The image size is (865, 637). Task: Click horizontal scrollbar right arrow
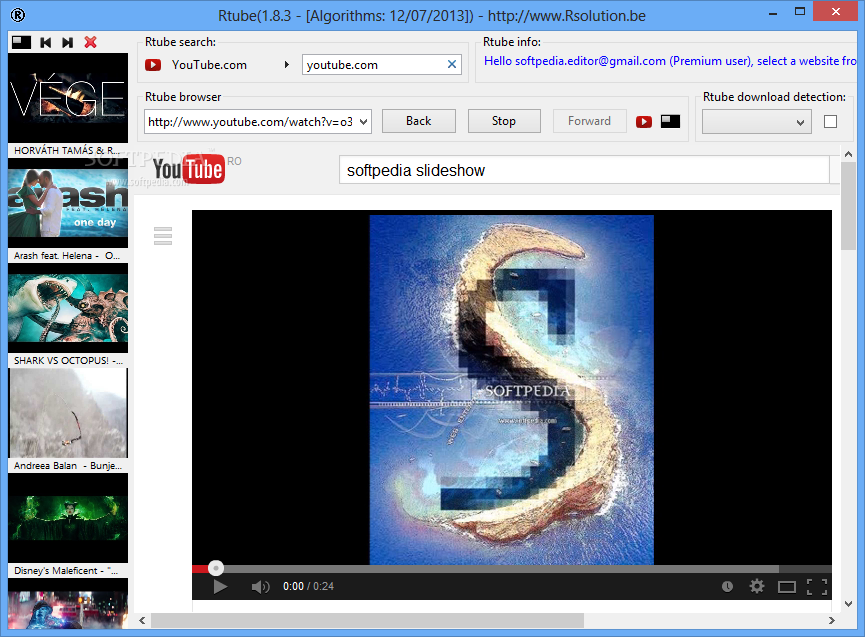click(x=832, y=620)
